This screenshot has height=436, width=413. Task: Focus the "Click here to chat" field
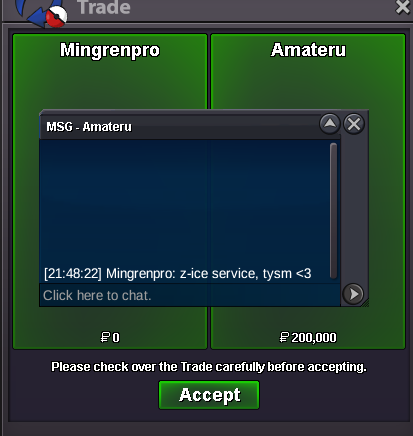[190, 295]
